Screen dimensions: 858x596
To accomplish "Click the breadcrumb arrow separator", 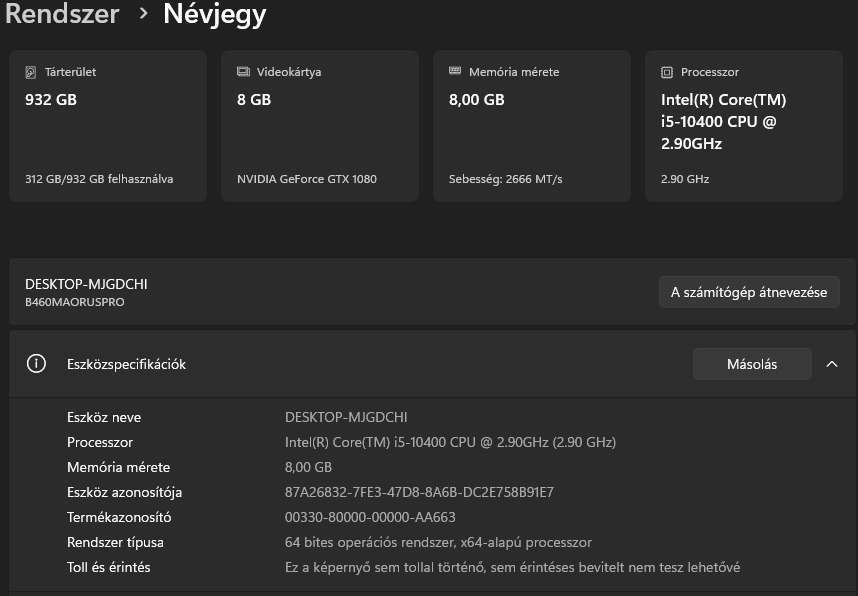I will pyautogui.click(x=143, y=14).
